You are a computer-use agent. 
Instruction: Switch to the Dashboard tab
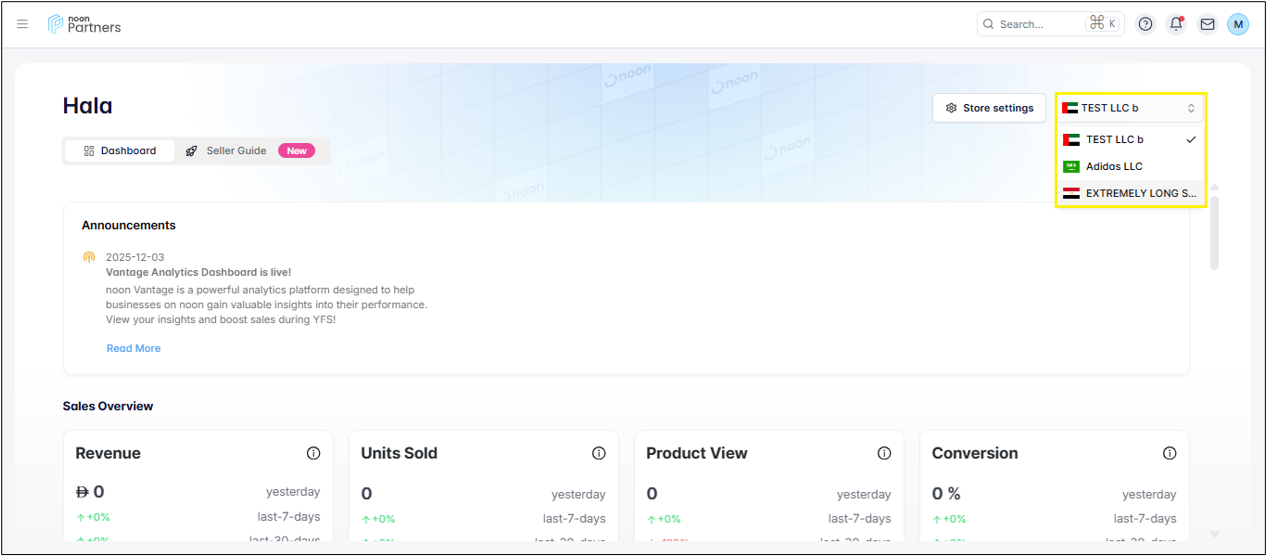[x=119, y=151]
